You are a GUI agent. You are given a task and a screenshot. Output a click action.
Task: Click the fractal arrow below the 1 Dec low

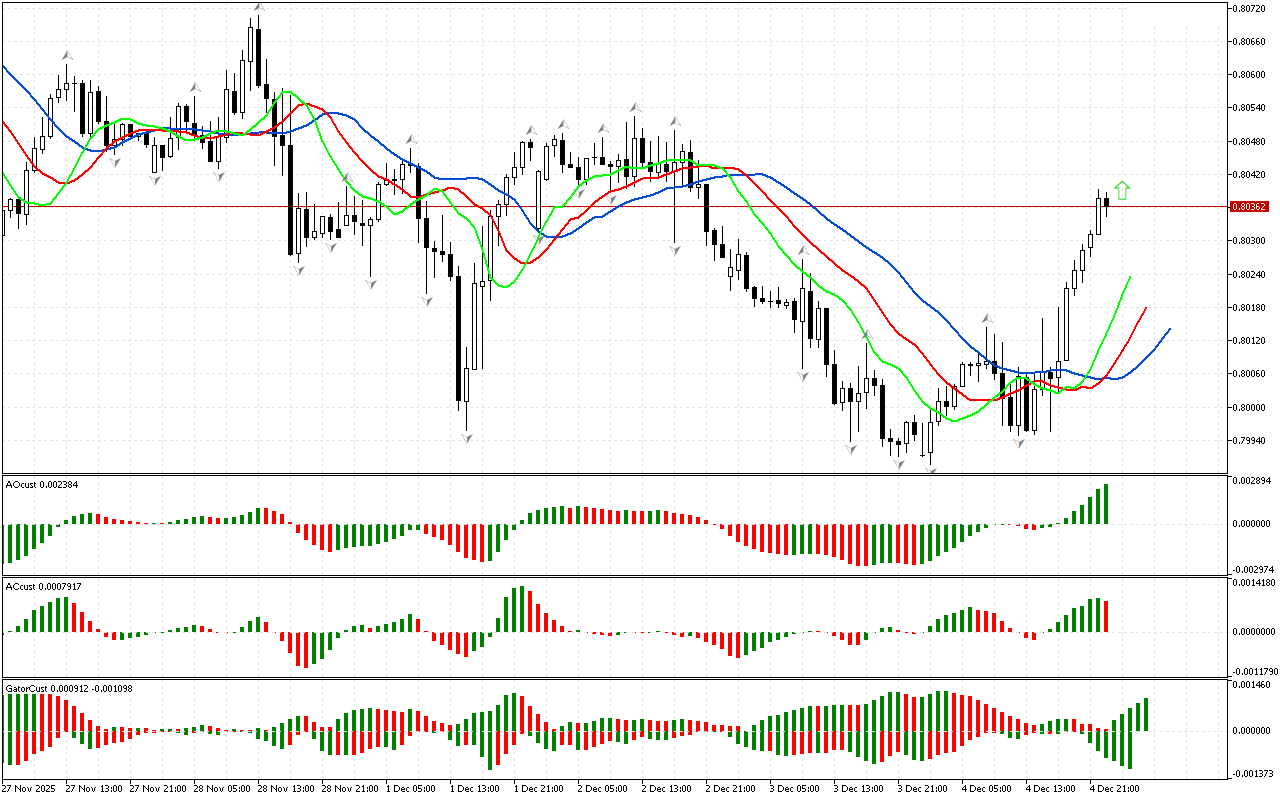pyautogui.click(x=466, y=437)
